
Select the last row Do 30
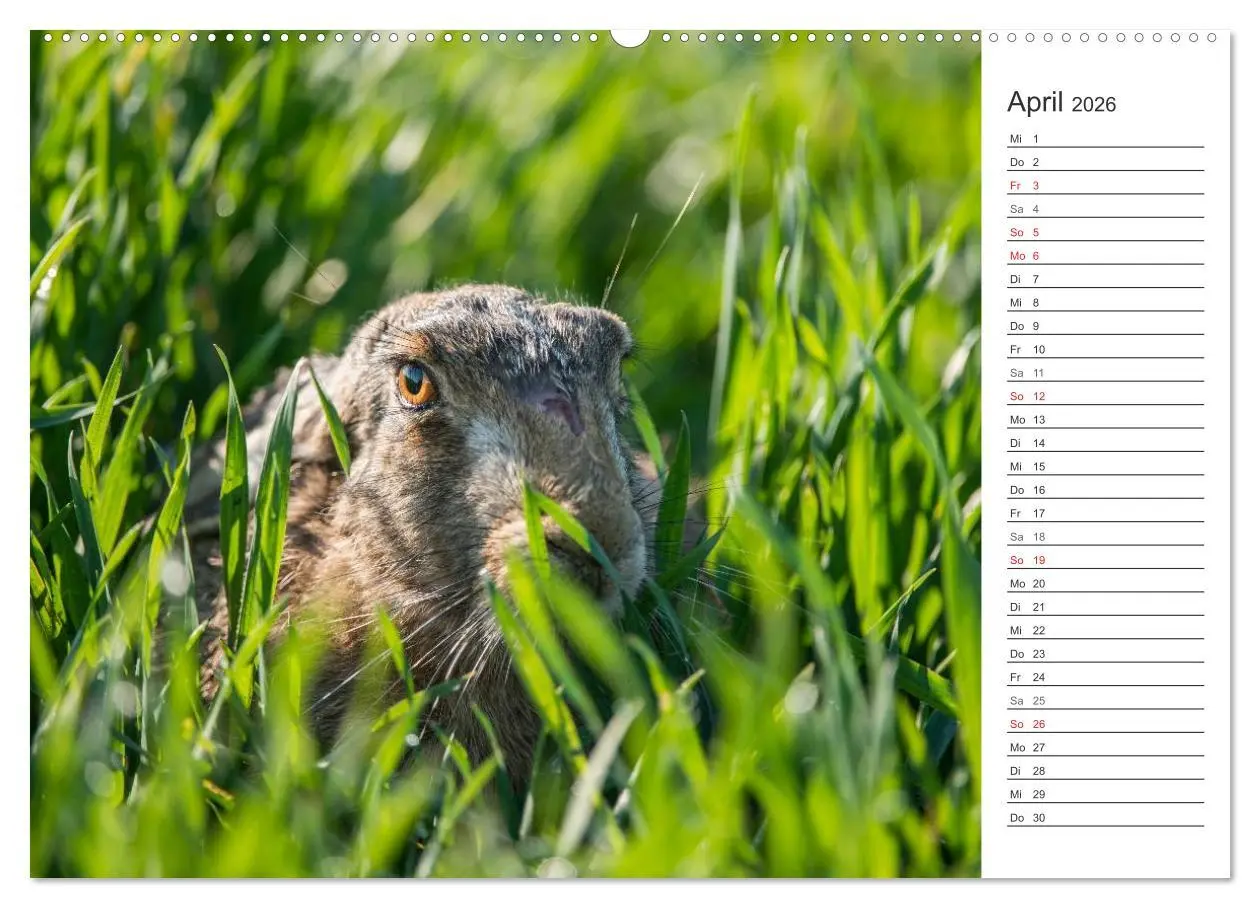tap(1104, 818)
